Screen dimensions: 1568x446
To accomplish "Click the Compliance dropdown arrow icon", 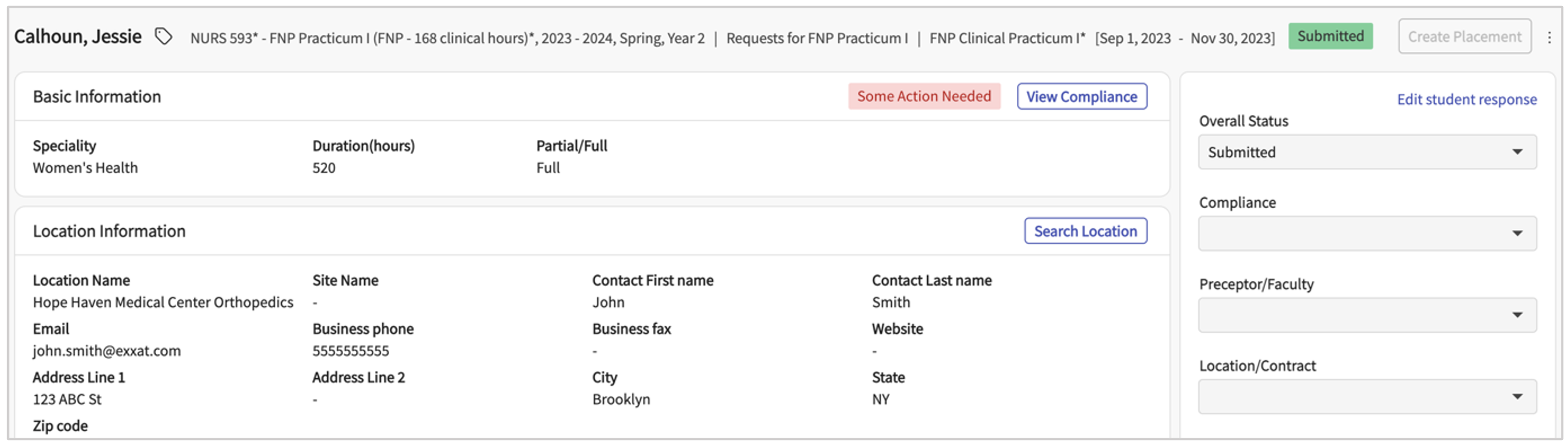I will (1517, 234).
